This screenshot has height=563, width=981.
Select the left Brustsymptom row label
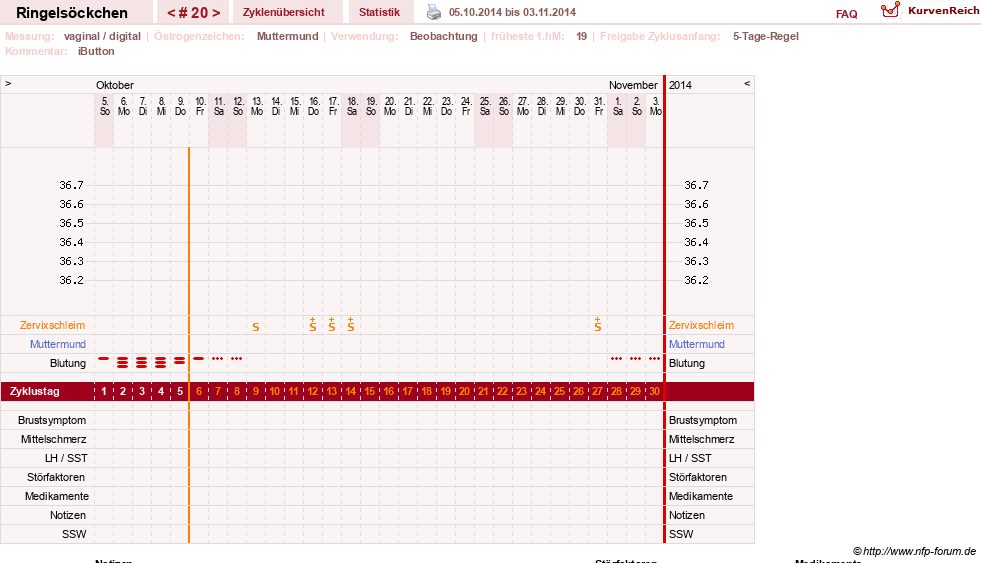click(x=52, y=420)
